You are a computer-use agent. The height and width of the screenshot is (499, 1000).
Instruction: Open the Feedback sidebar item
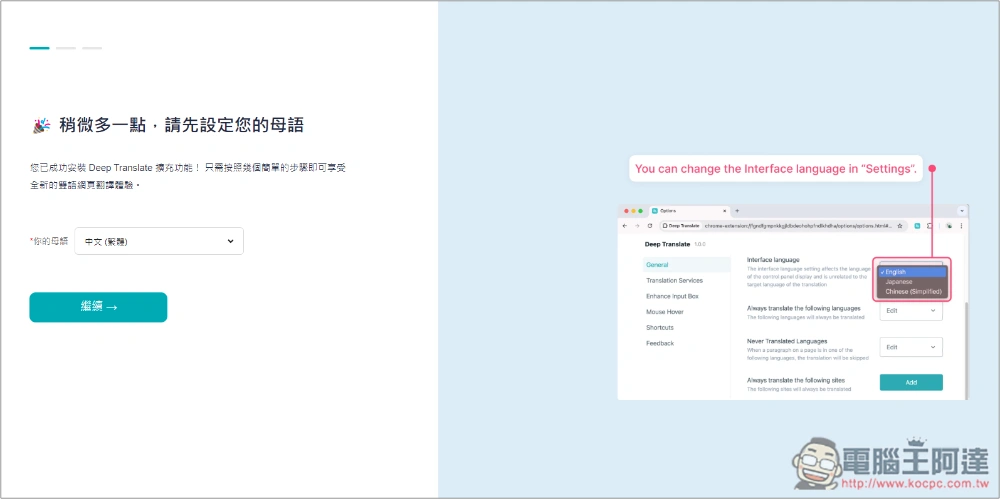point(660,343)
